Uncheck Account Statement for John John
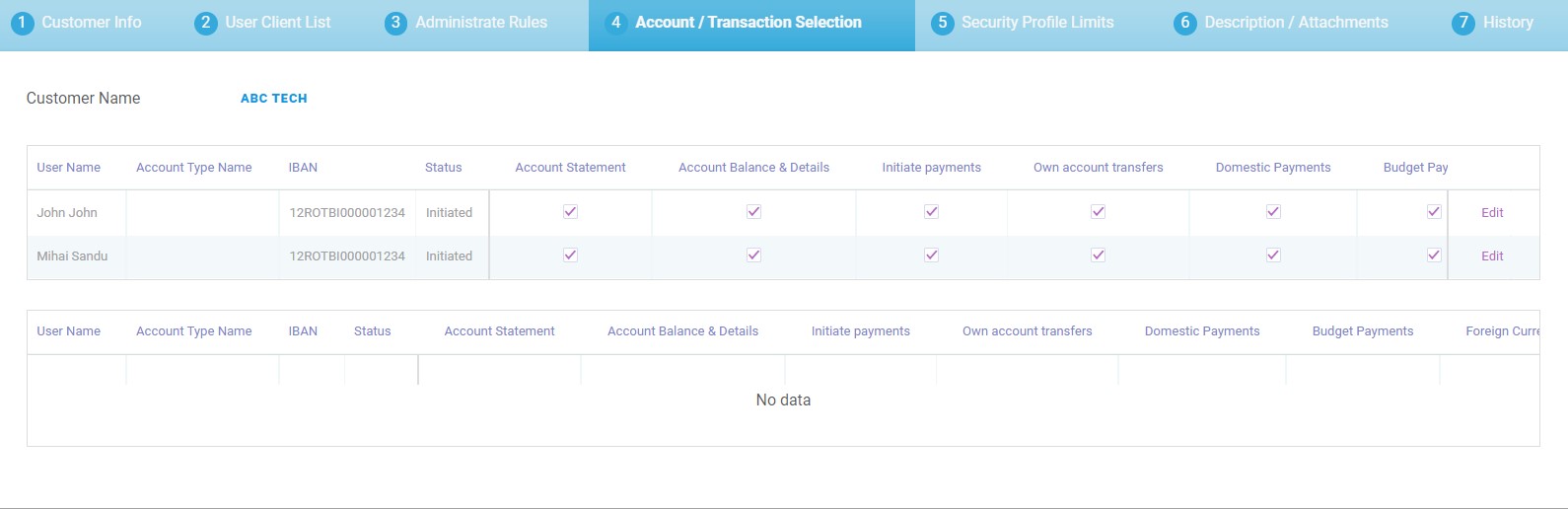The height and width of the screenshot is (509, 1568). pyautogui.click(x=570, y=212)
